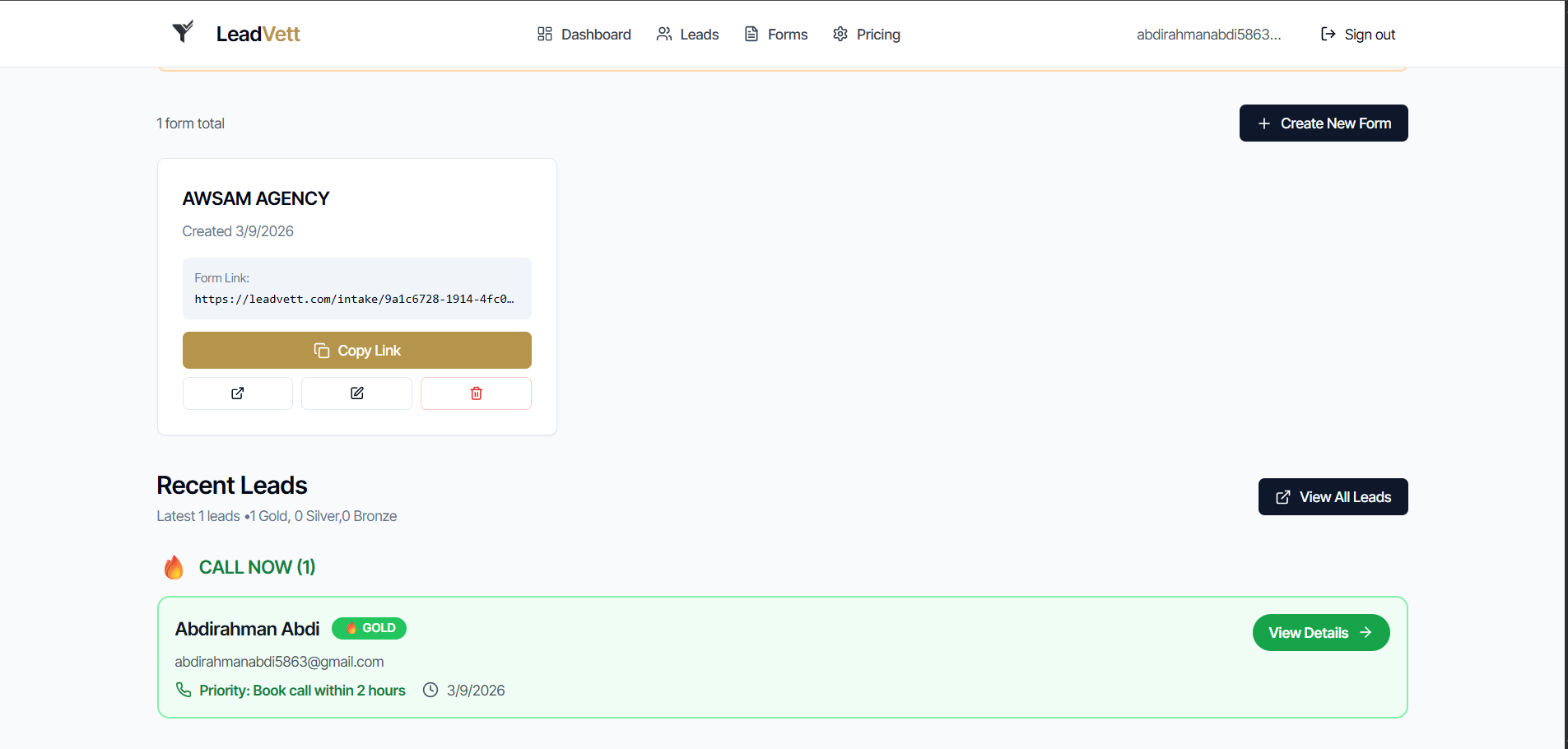Click lead email abdirahmanabdi5863@gmail.com
This screenshot has height=749, width=1568.
(279, 662)
